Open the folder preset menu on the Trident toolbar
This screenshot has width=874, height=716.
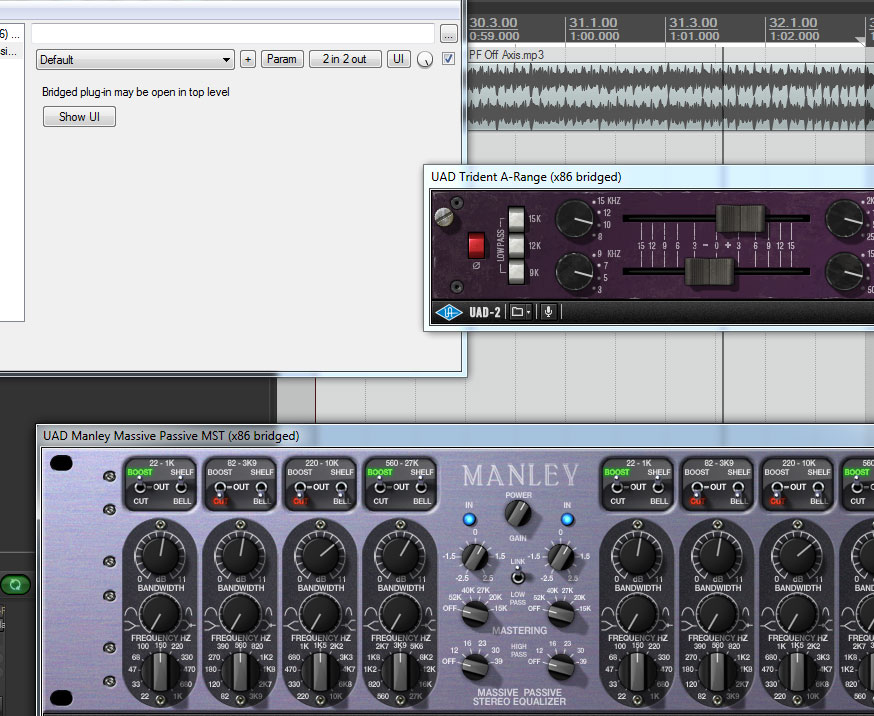tap(521, 312)
